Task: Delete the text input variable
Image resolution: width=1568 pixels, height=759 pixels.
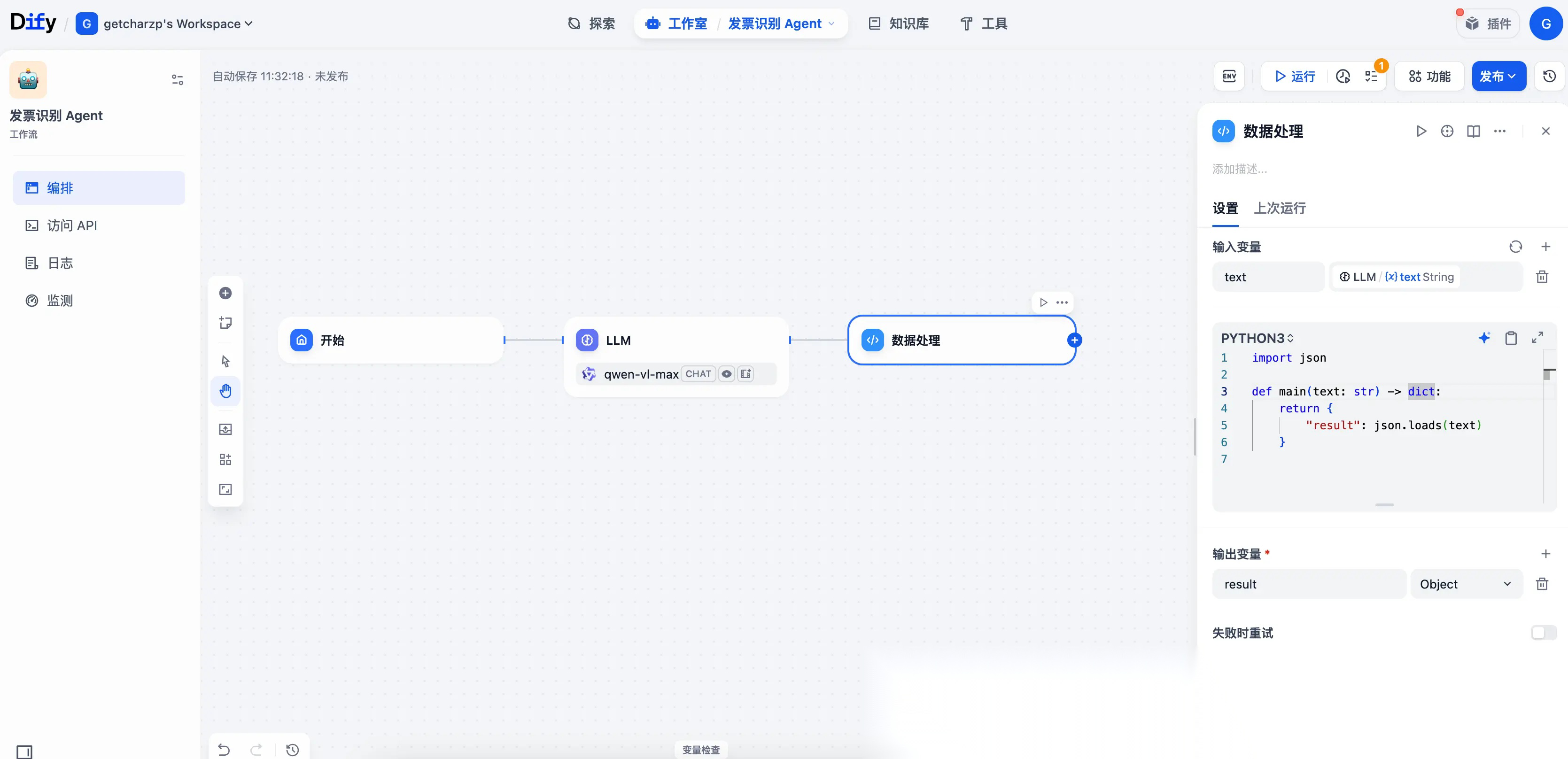Action: point(1542,277)
